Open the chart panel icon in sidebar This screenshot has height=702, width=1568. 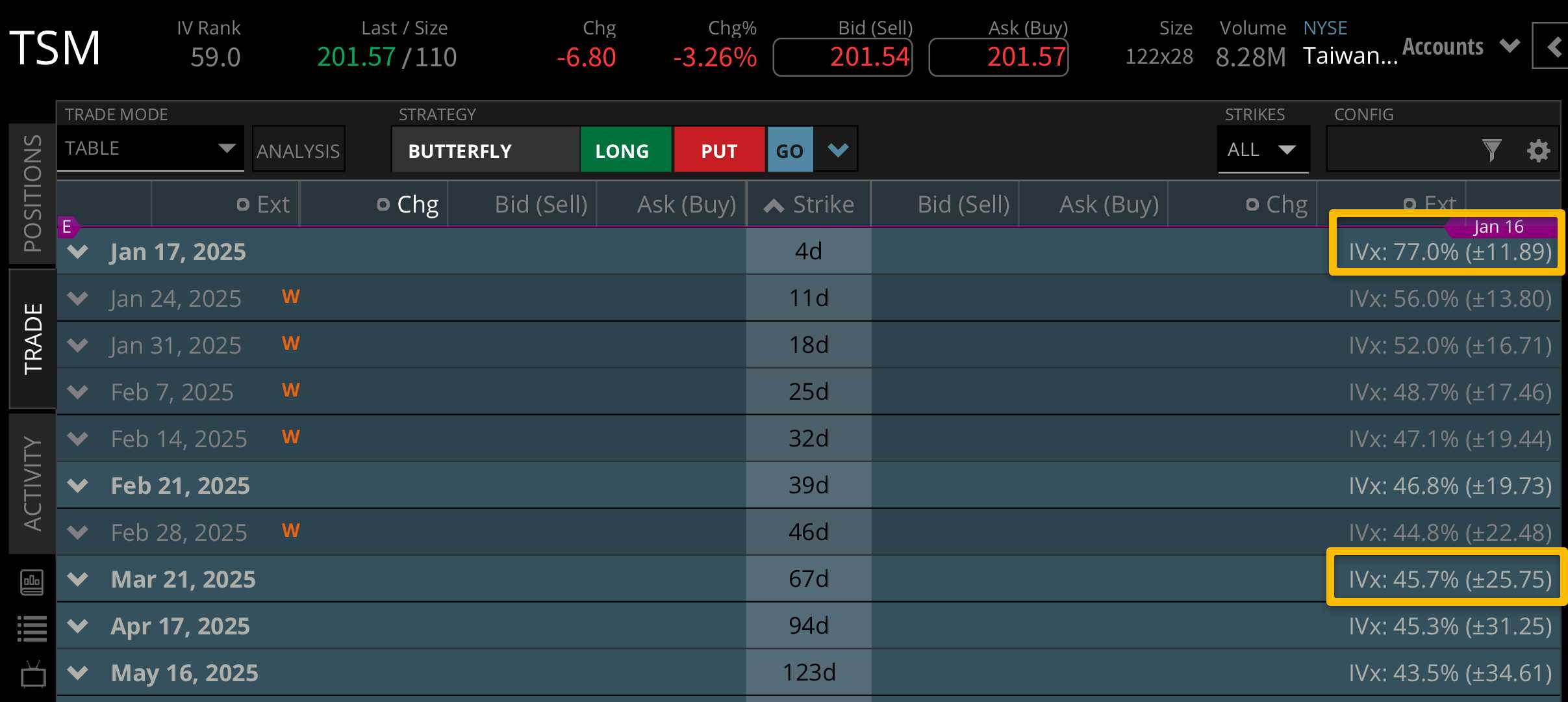[x=32, y=582]
